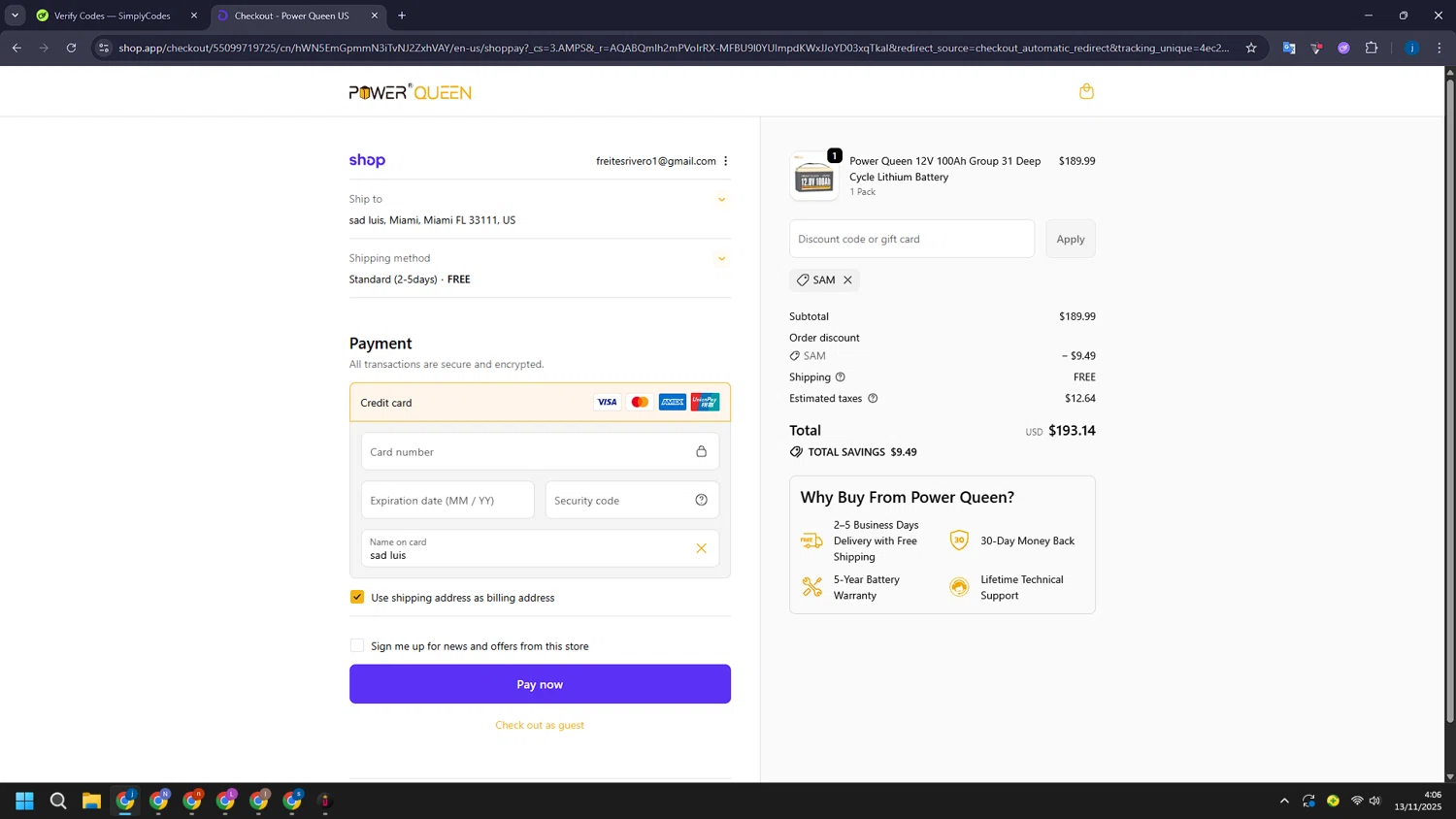Click the Mastercard logo
1456x819 pixels.
(x=640, y=402)
